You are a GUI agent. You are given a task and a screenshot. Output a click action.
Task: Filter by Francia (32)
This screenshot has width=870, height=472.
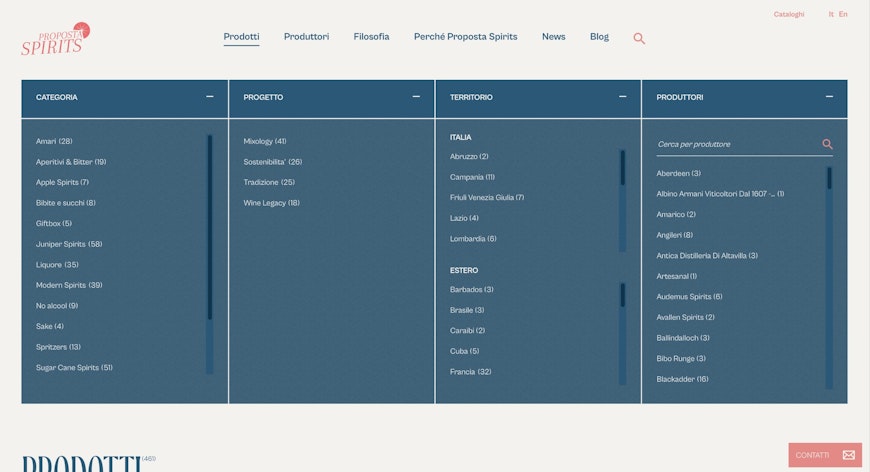pyautogui.click(x=471, y=372)
